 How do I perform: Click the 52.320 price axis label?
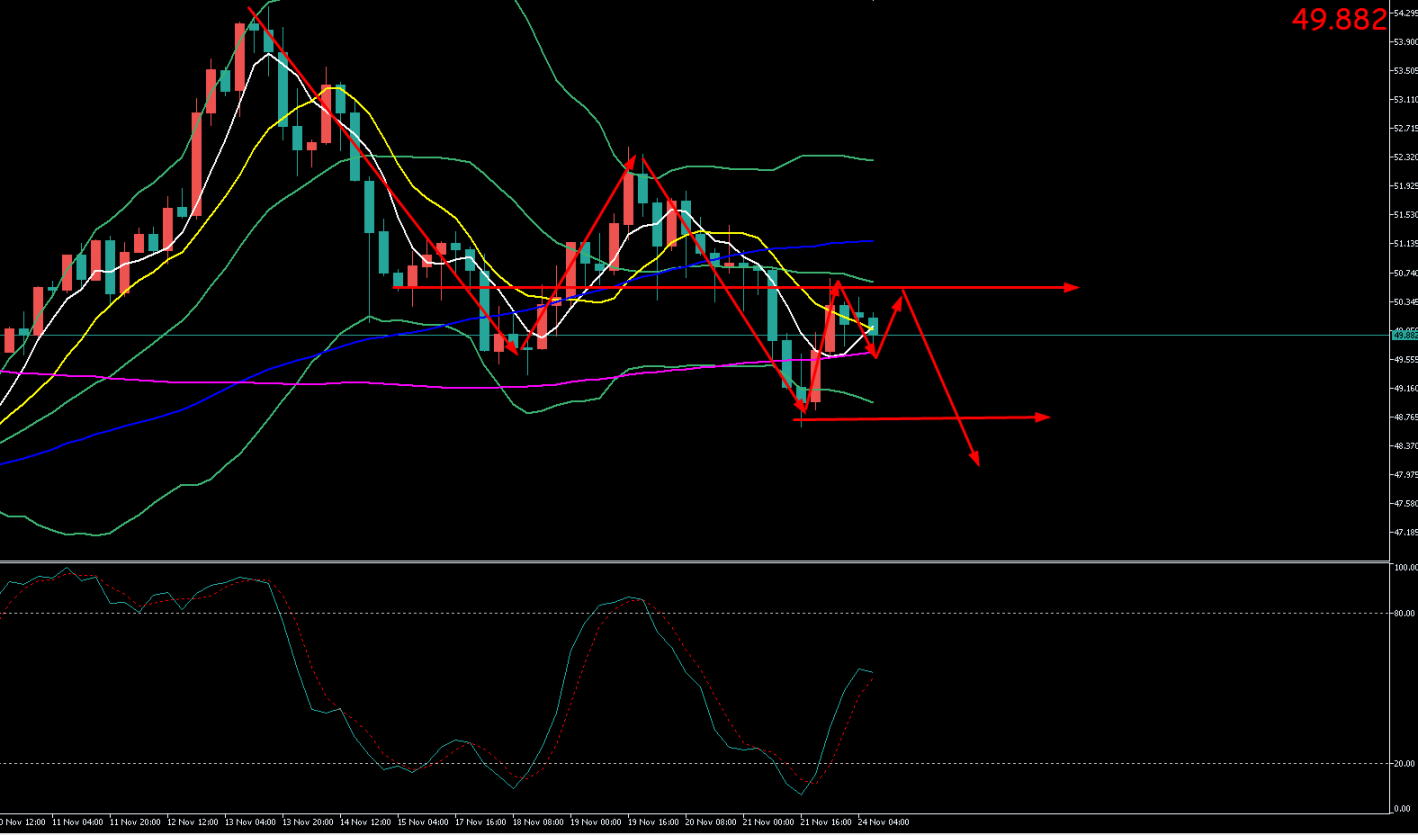(x=1404, y=158)
